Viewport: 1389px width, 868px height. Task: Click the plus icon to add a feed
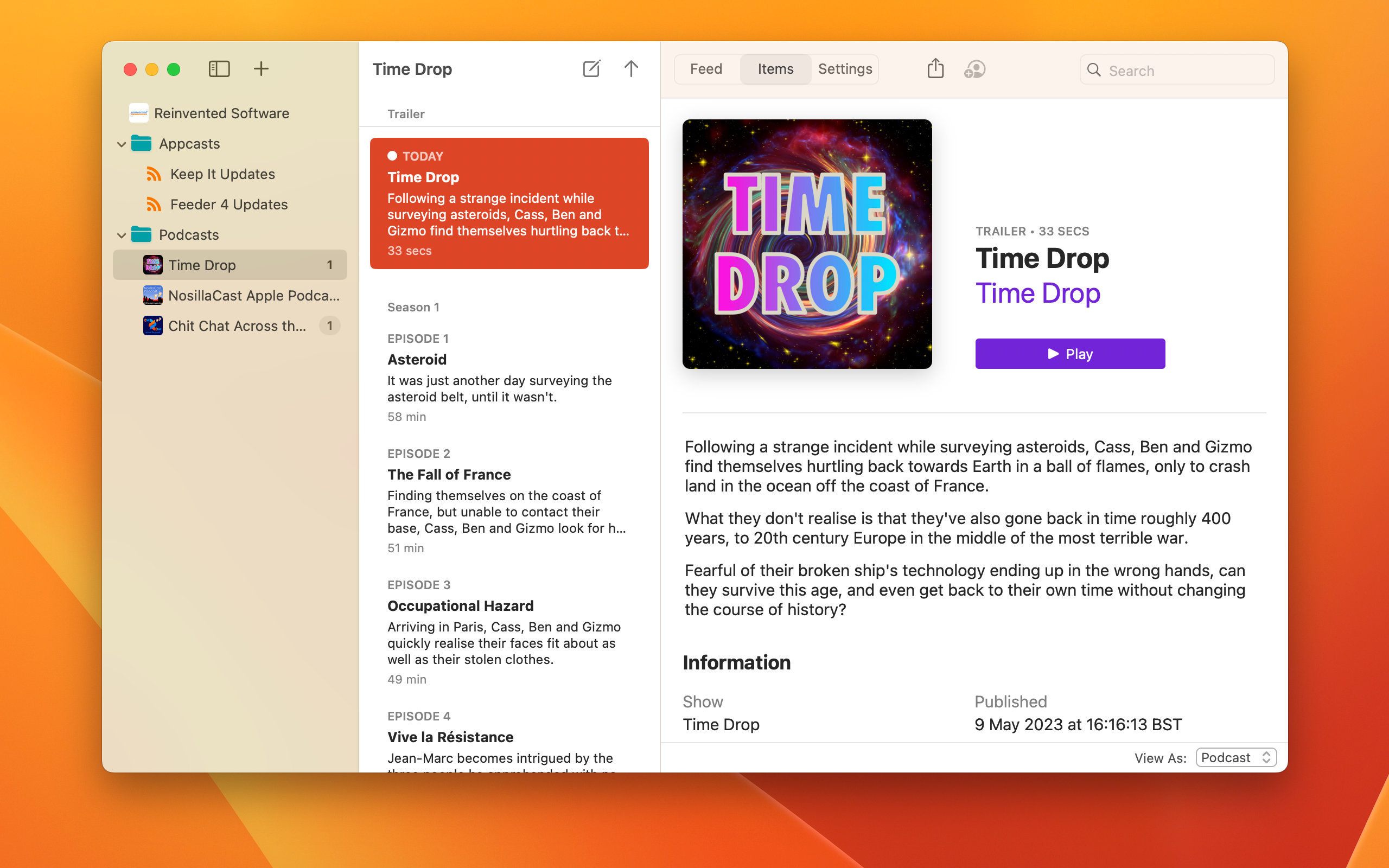(261, 69)
